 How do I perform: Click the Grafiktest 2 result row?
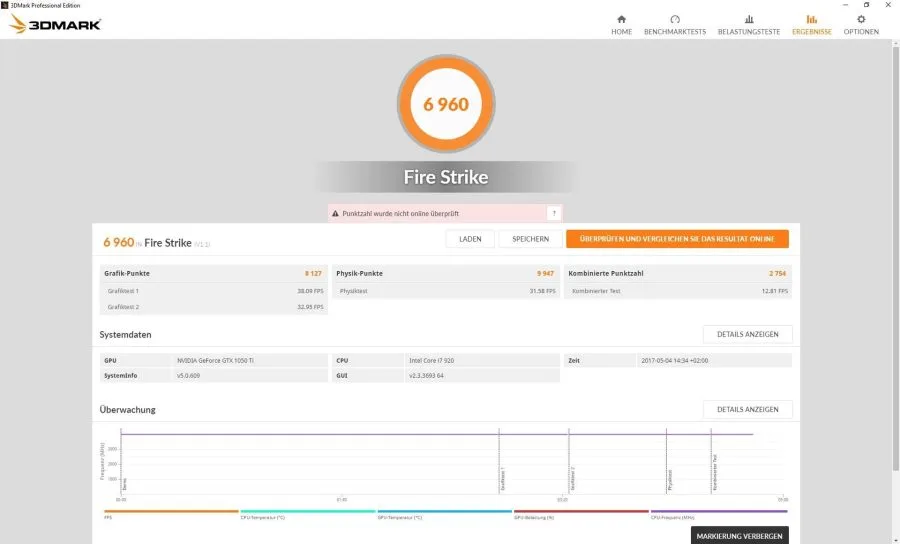[213, 307]
